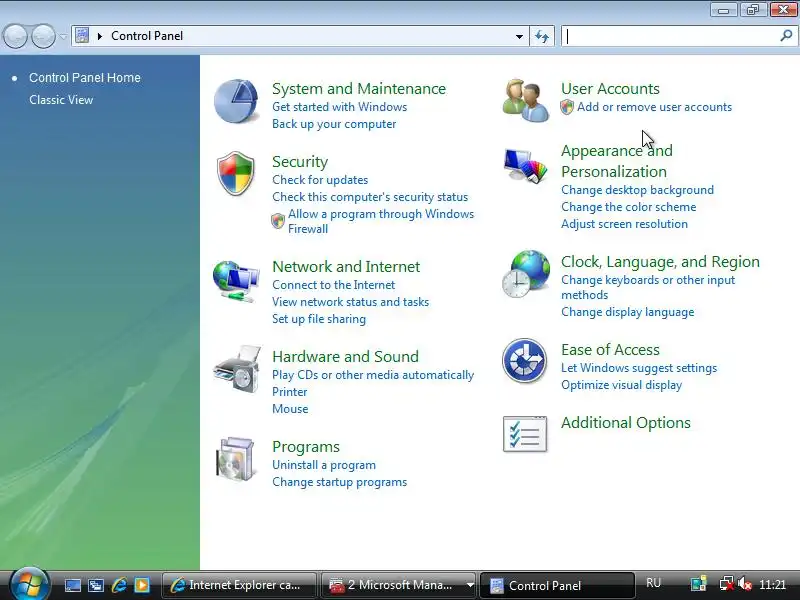The width and height of the screenshot is (800, 600).
Task: Click the network status tray icon
Action: tap(727, 584)
